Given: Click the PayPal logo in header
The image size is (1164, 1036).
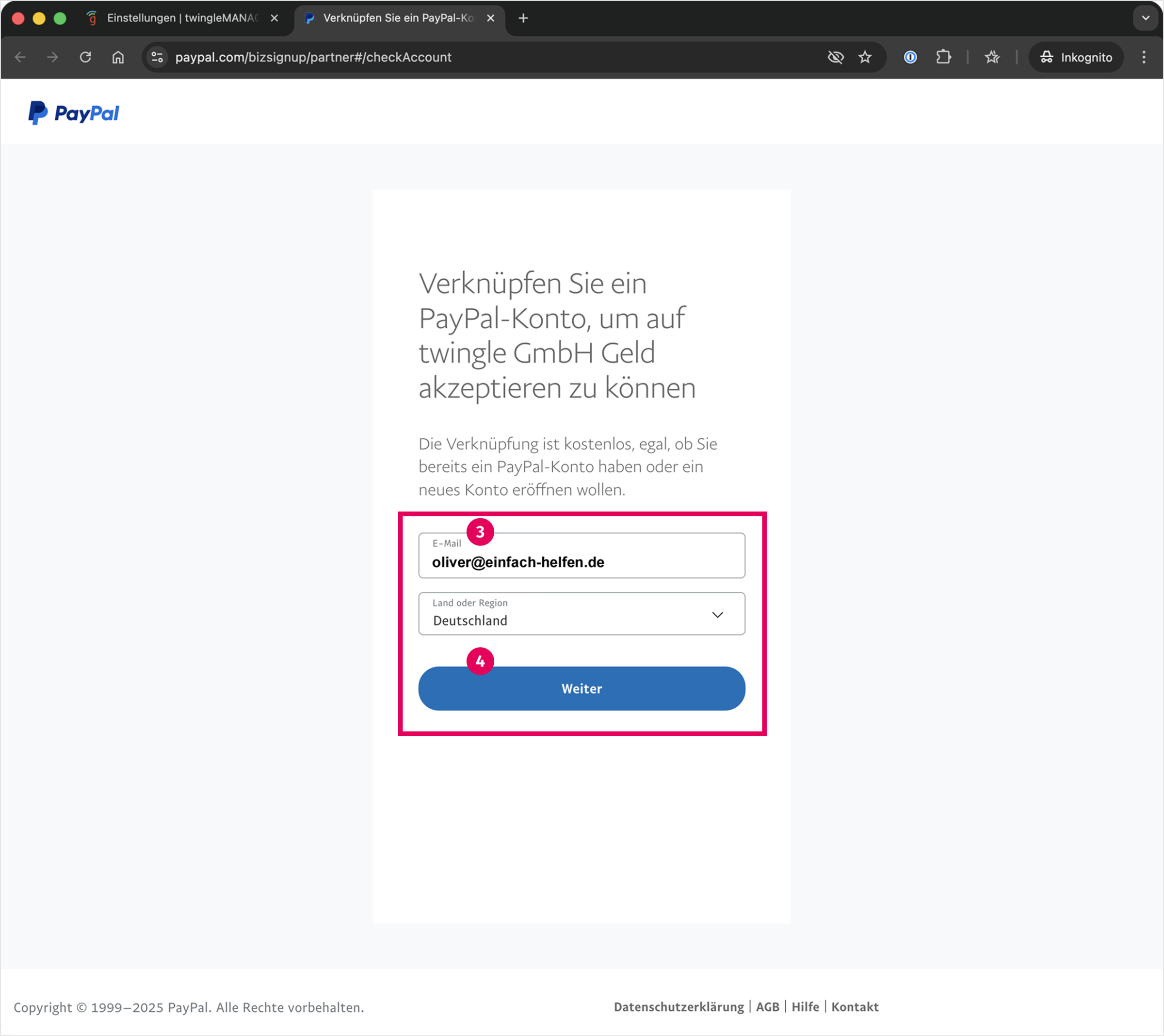Looking at the screenshot, I should pos(74,112).
